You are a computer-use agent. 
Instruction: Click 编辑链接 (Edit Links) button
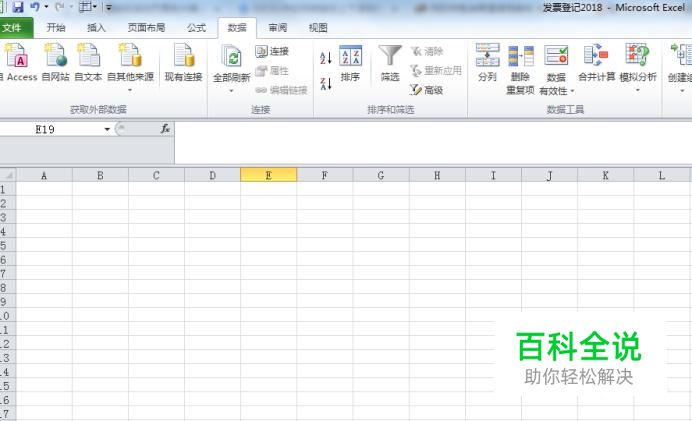coord(281,90)
